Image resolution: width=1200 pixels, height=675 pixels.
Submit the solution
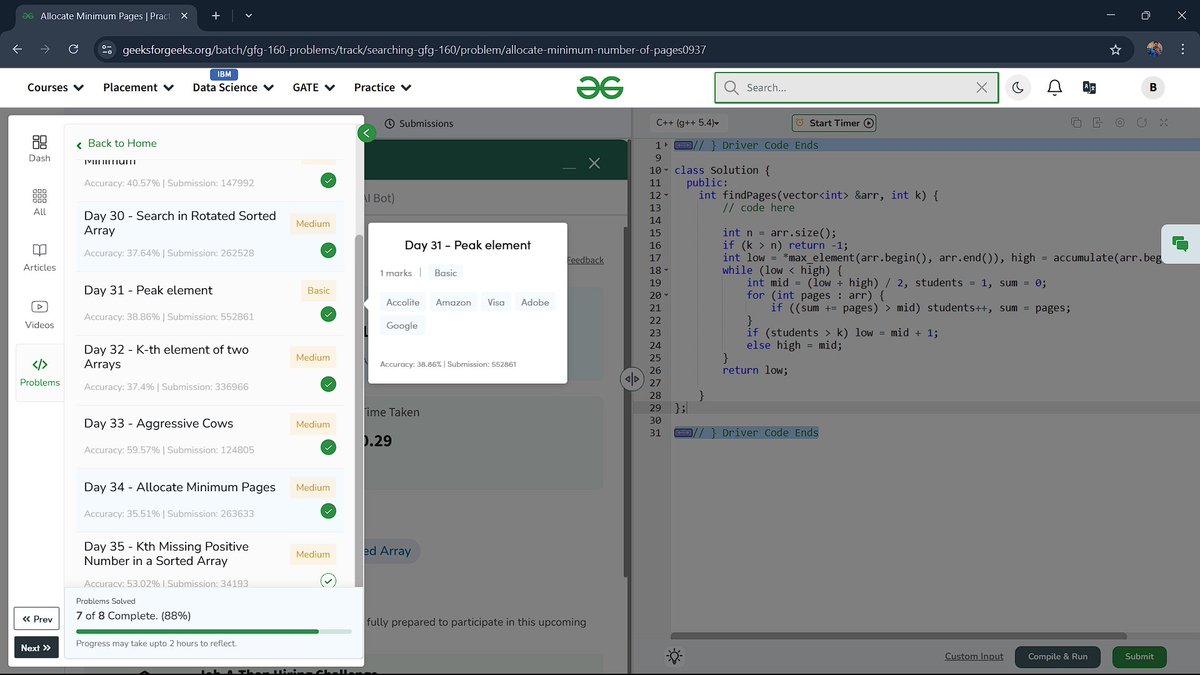coord(1139,656)
